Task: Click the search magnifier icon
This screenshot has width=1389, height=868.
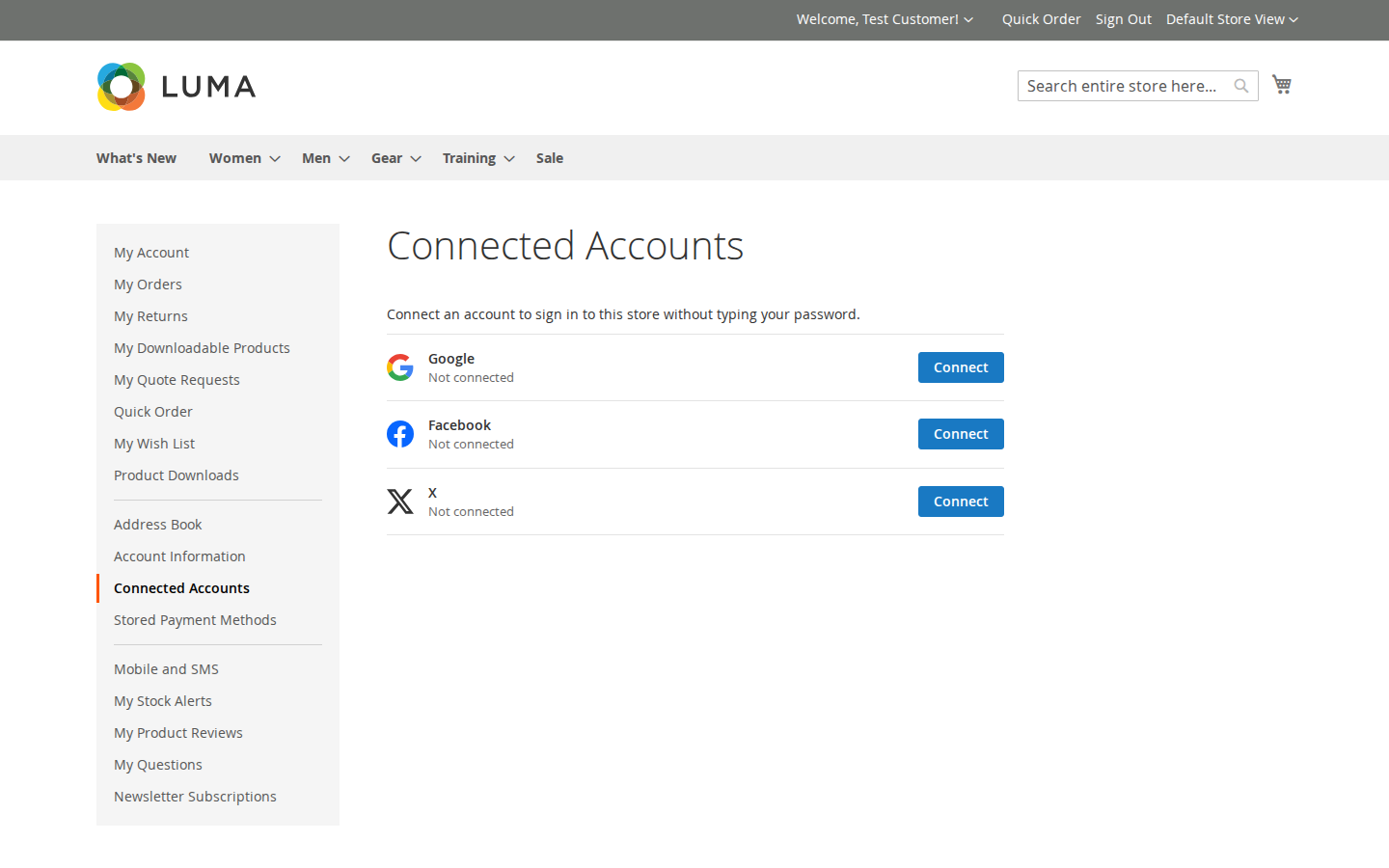Action: click(x=1241, y=86)
